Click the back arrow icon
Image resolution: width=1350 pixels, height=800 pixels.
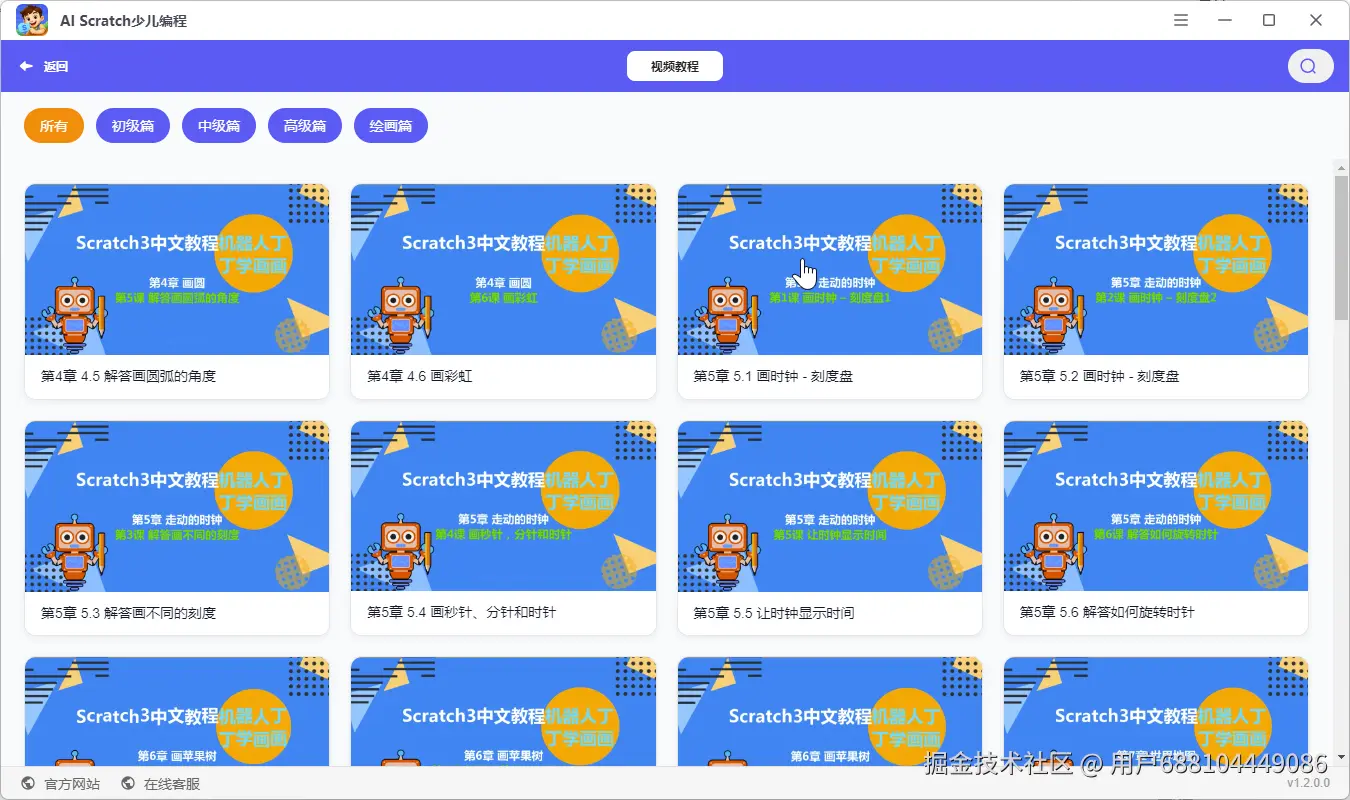[x=26, y=67]
